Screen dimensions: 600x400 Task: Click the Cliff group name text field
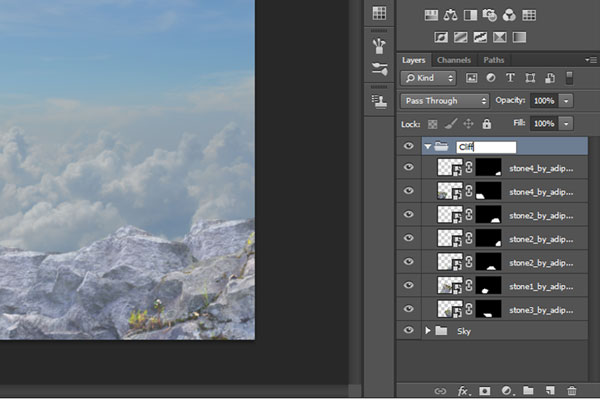(x=485, y=147)
